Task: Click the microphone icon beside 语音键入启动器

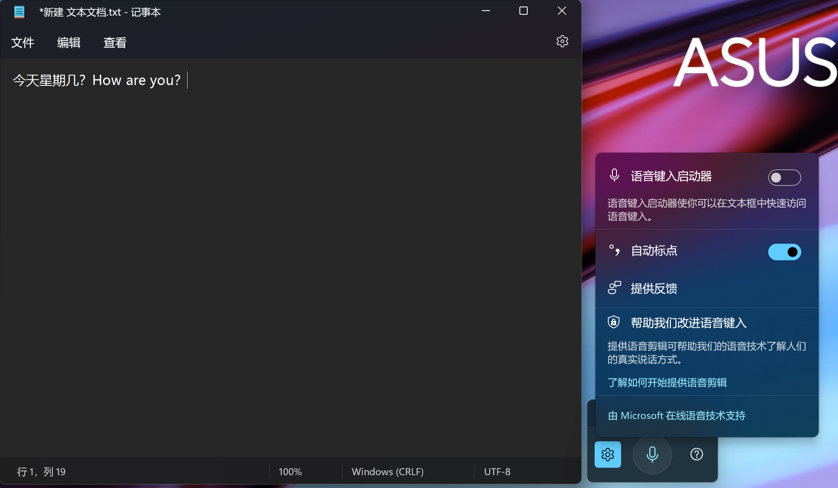Action: click(x=614, y=175)
